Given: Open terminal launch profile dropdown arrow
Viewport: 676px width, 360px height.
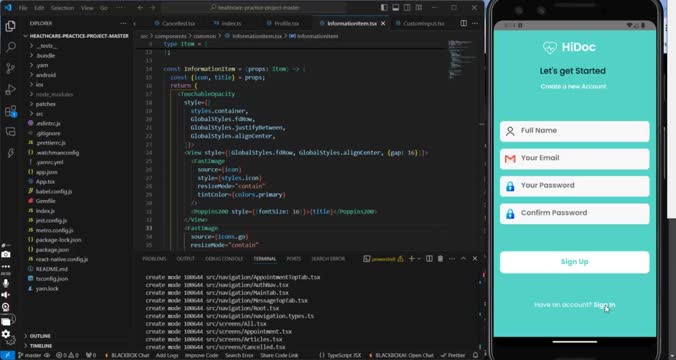Looking at the screenshot, I should (419, 259).
